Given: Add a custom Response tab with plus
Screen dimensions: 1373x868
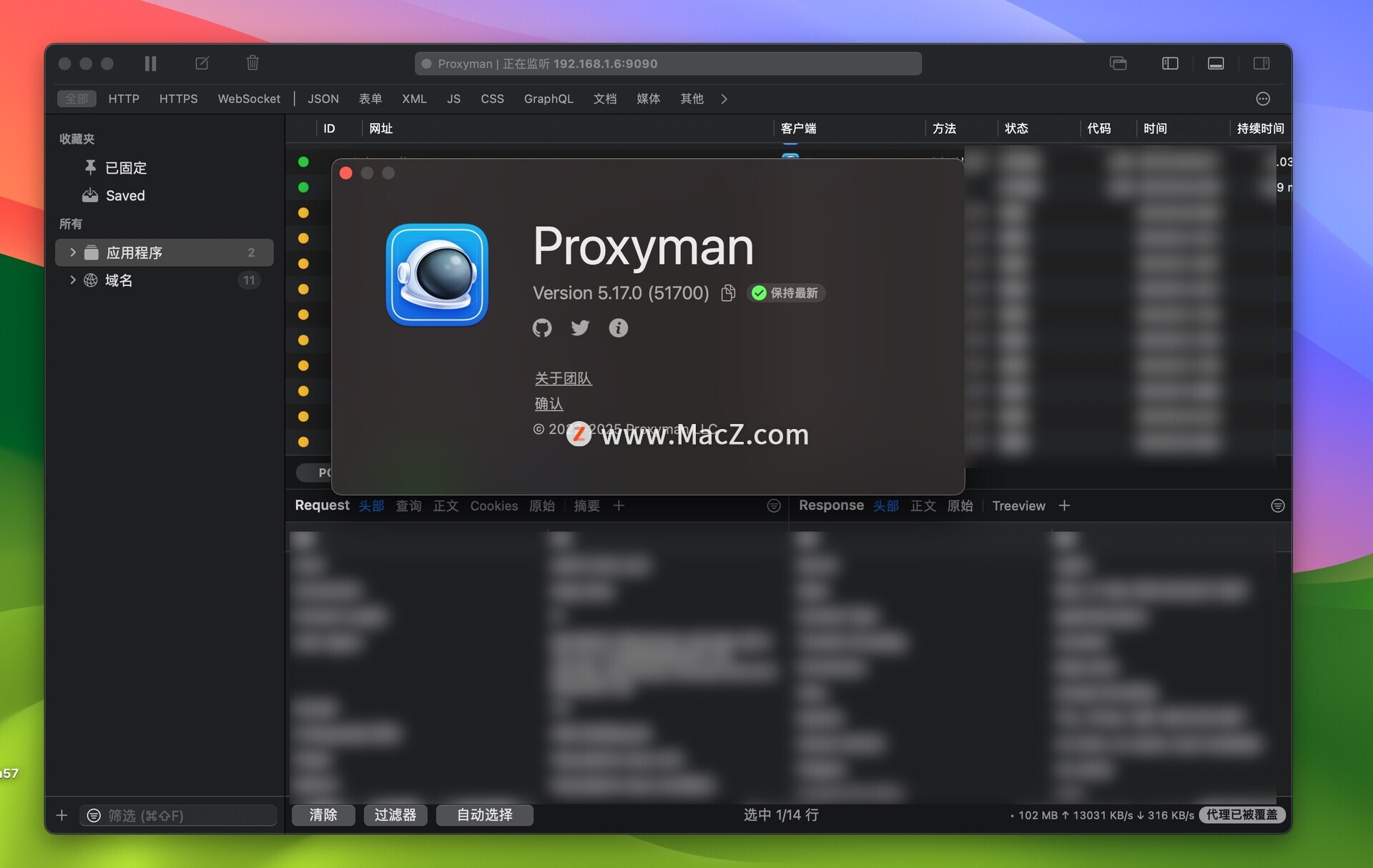Looking at the screenshot, I should (x=1064, y=506).
